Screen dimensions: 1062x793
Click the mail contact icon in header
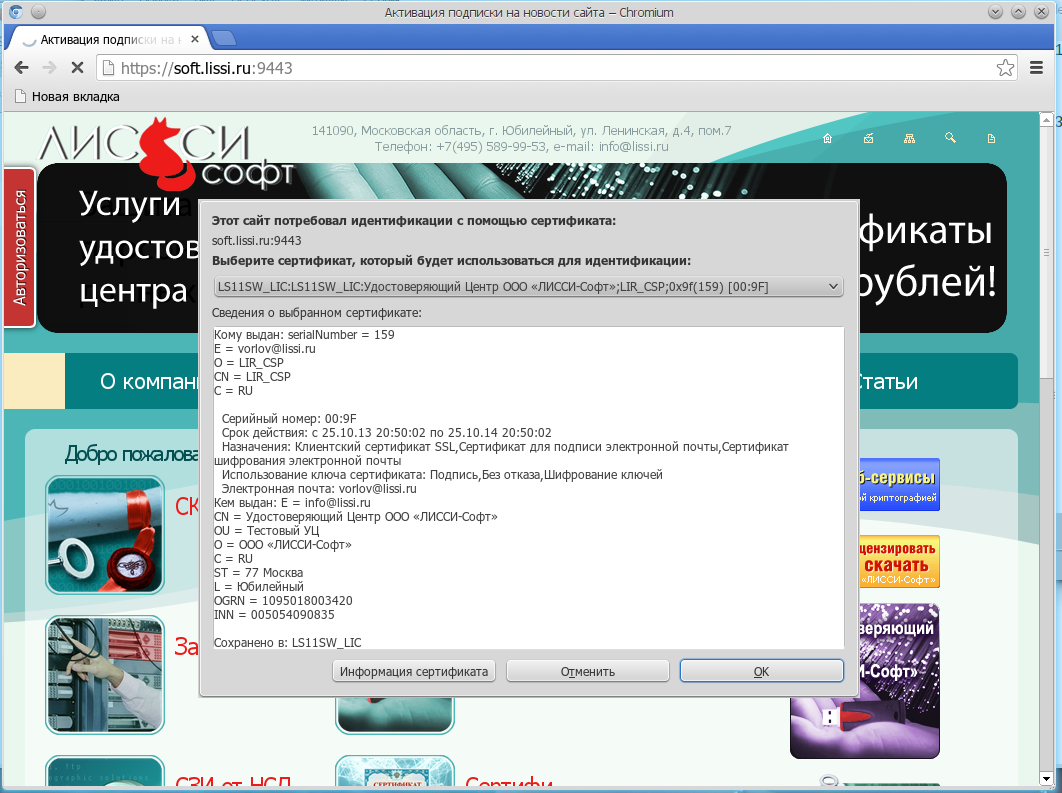869,139
